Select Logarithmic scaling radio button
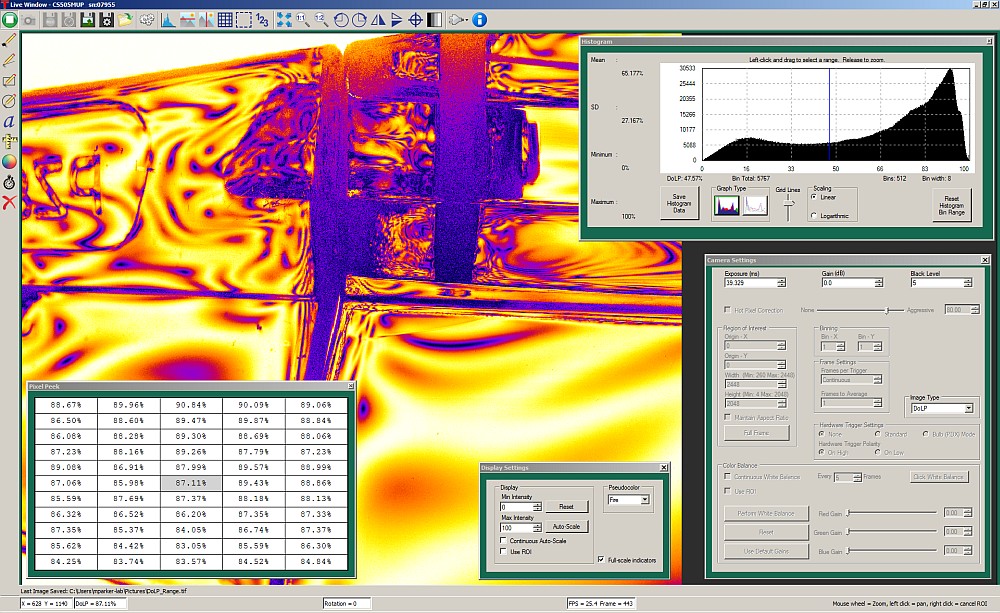1000x613 pixels. (813, 216)
